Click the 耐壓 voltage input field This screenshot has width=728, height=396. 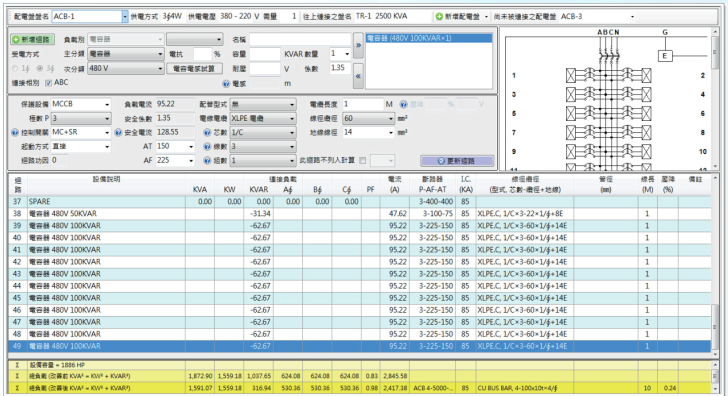click(x=265, y=69)
